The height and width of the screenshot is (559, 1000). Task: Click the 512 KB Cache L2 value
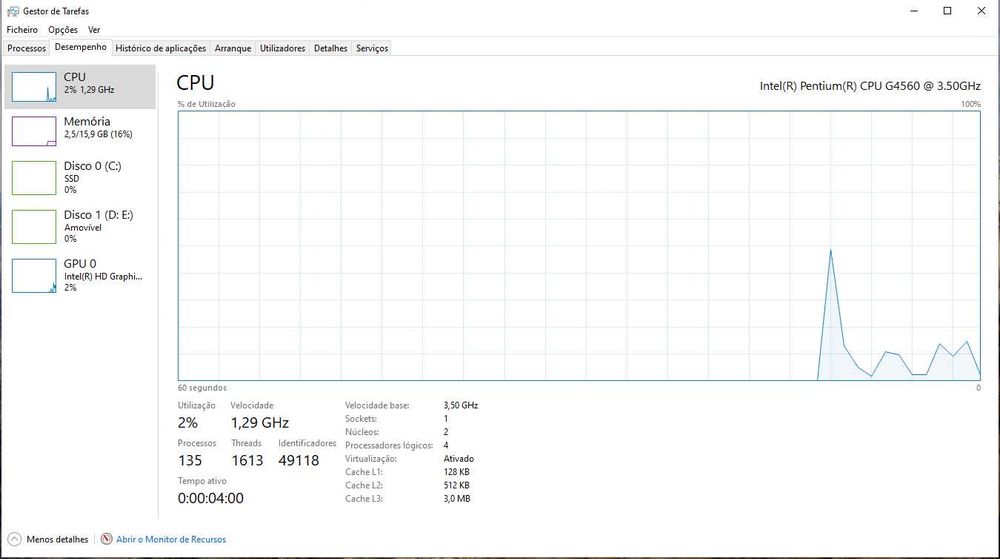pyautogui.click(x=457, y=486)
